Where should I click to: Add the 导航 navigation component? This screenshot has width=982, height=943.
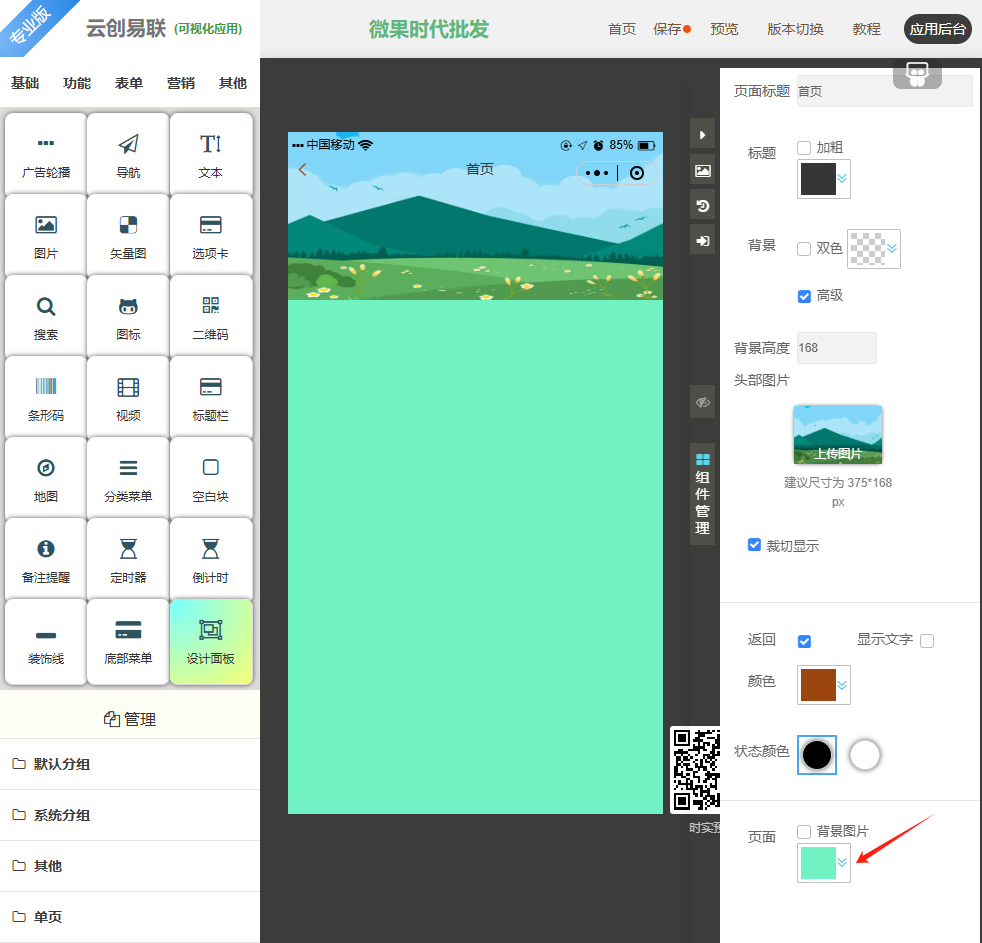[128, 153]
